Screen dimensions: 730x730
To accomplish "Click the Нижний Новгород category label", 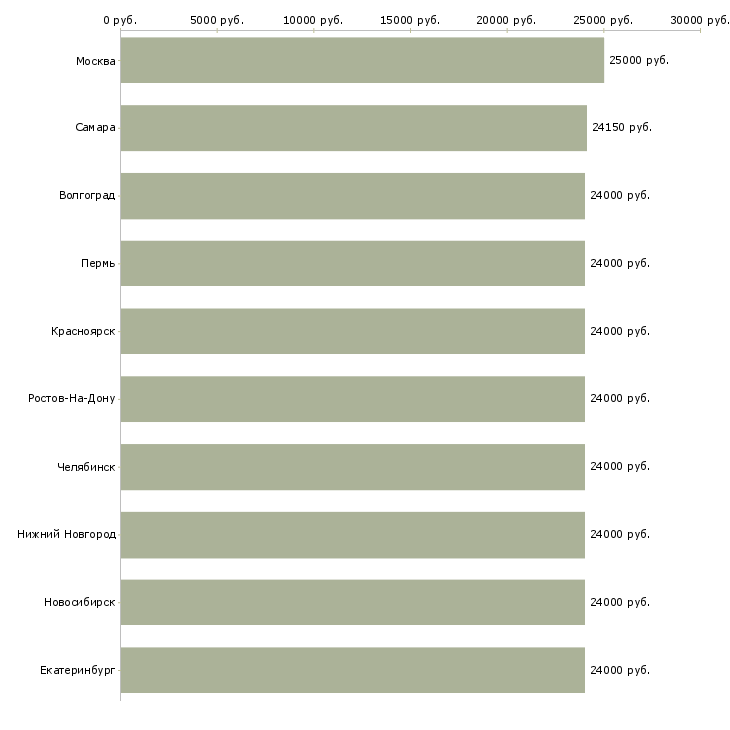I will (x=66, y=535).
